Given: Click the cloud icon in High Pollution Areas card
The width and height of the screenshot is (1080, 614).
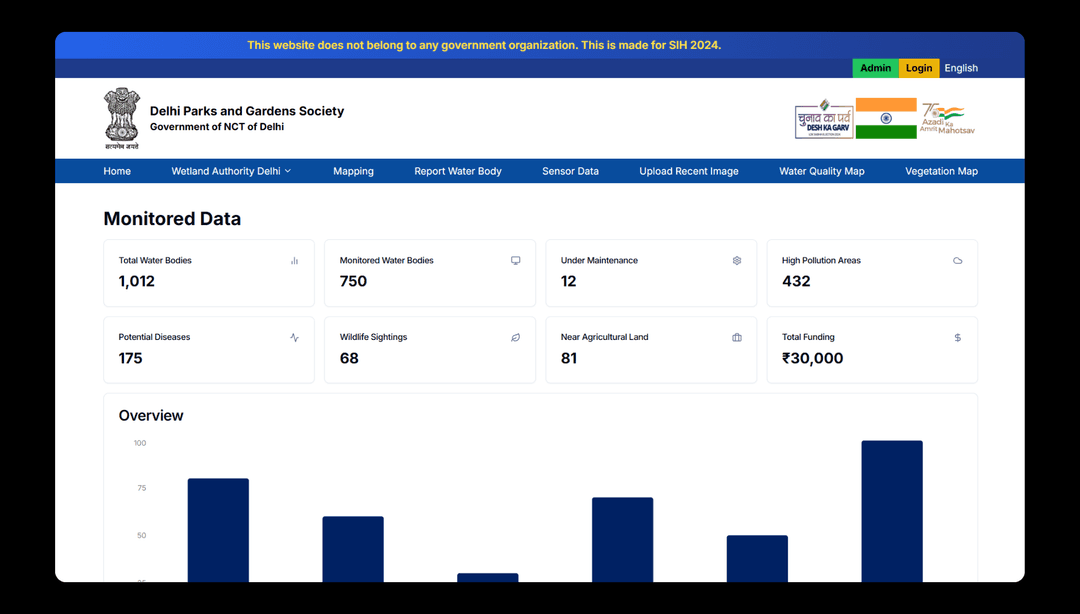Looking at the screenshot, I should 957,261.
